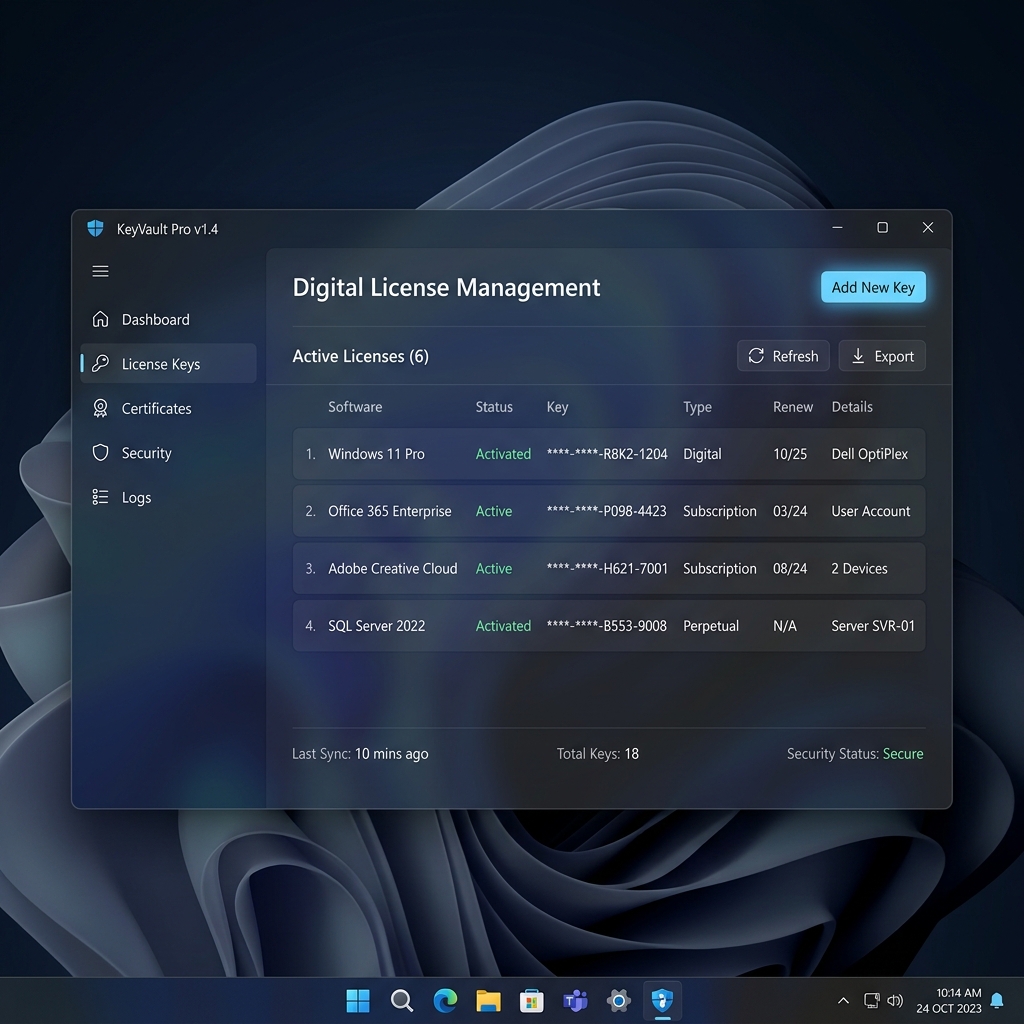Click the Add New Key button

[873, 287]
